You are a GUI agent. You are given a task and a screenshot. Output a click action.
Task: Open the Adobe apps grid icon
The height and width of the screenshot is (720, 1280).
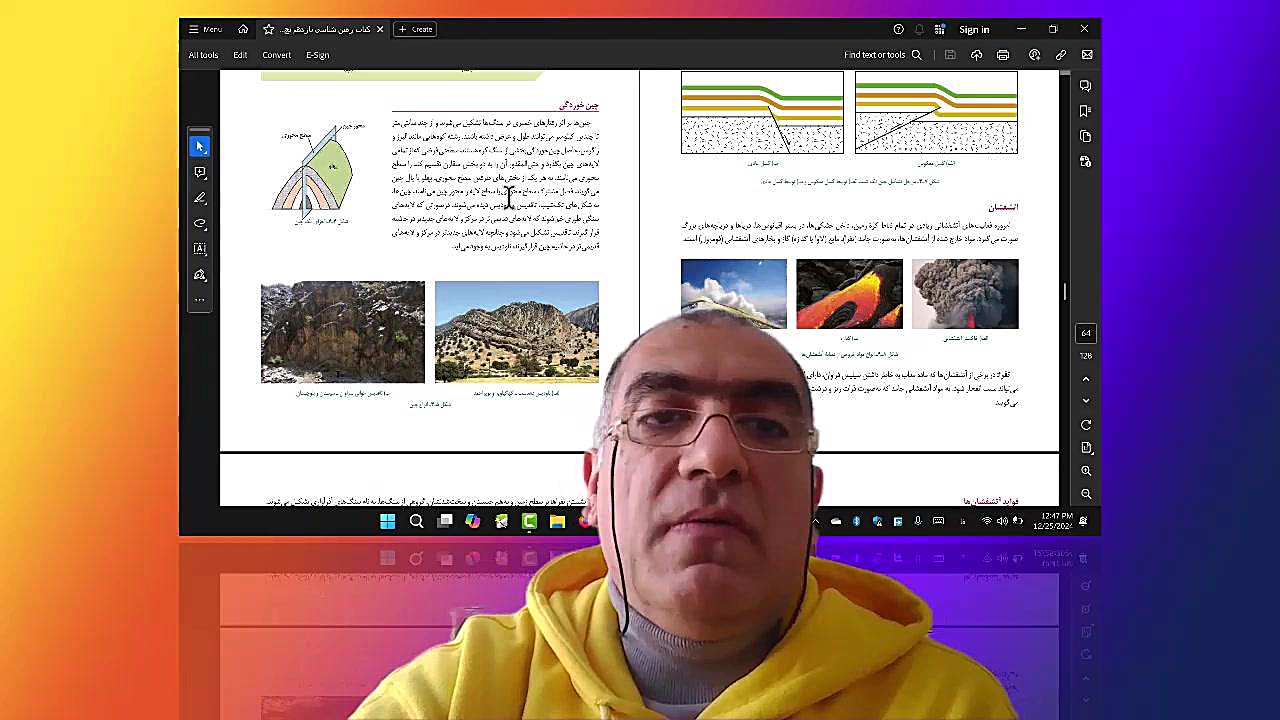pos(939,29)
